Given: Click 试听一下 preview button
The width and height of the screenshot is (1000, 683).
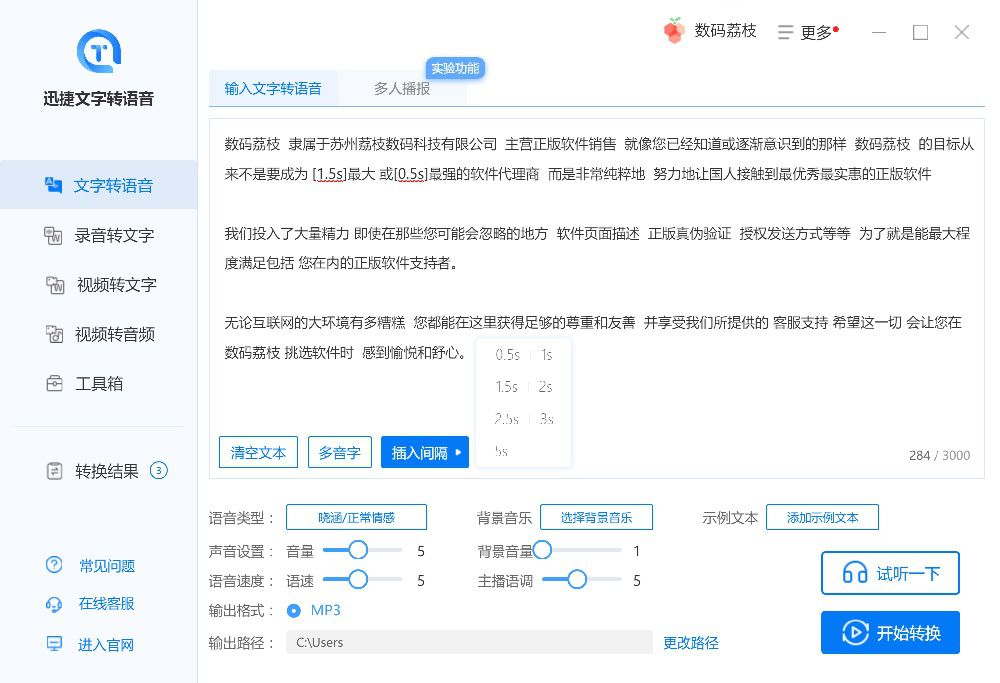Looking at the screenshot, I should [890, 573].
